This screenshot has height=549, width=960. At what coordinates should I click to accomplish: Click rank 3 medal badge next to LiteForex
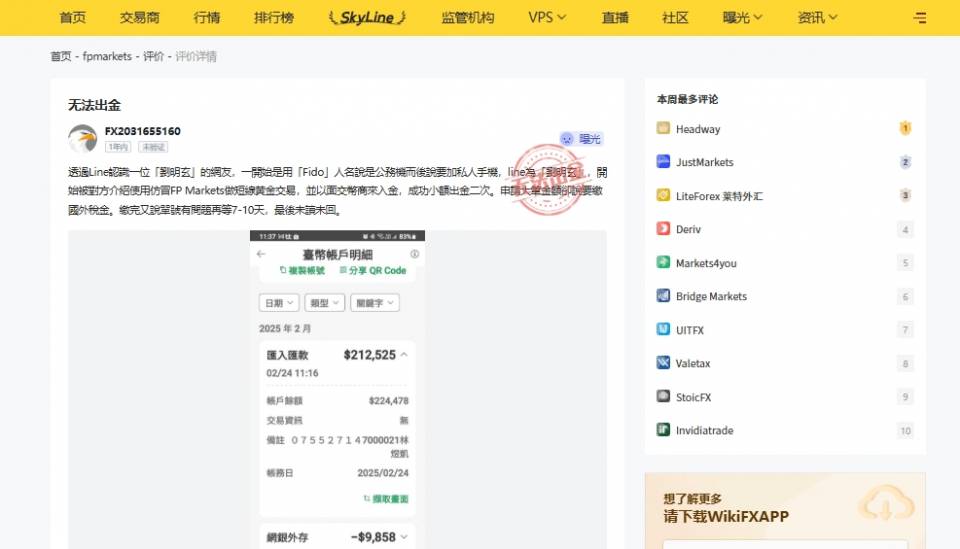tap(905, 195)
